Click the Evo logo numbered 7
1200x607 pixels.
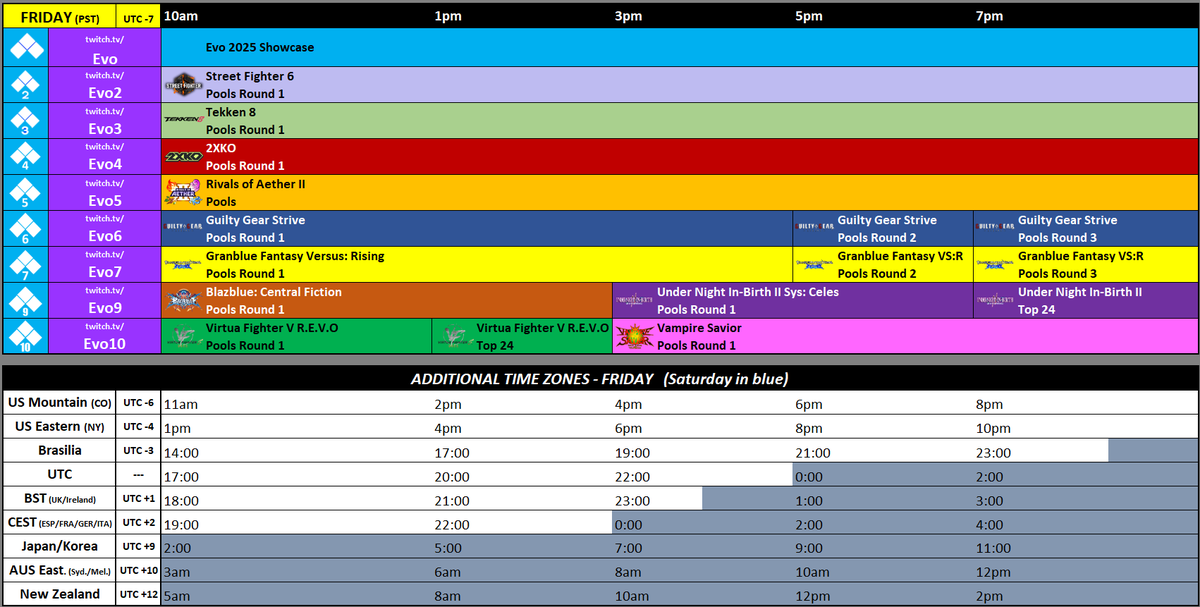click(25, 265)
